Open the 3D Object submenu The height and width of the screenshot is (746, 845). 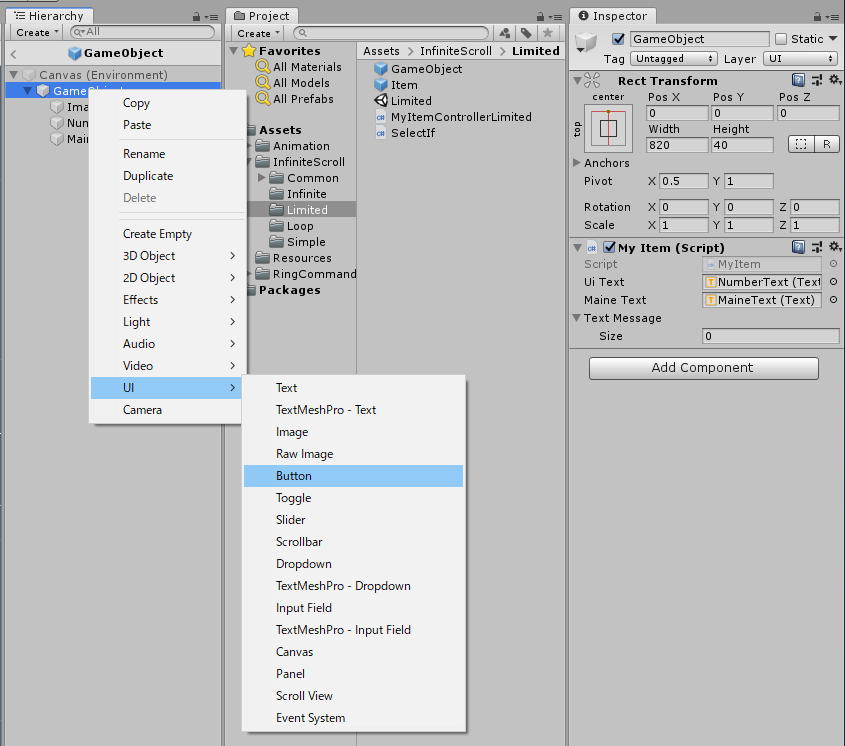[x=168, y=256]
